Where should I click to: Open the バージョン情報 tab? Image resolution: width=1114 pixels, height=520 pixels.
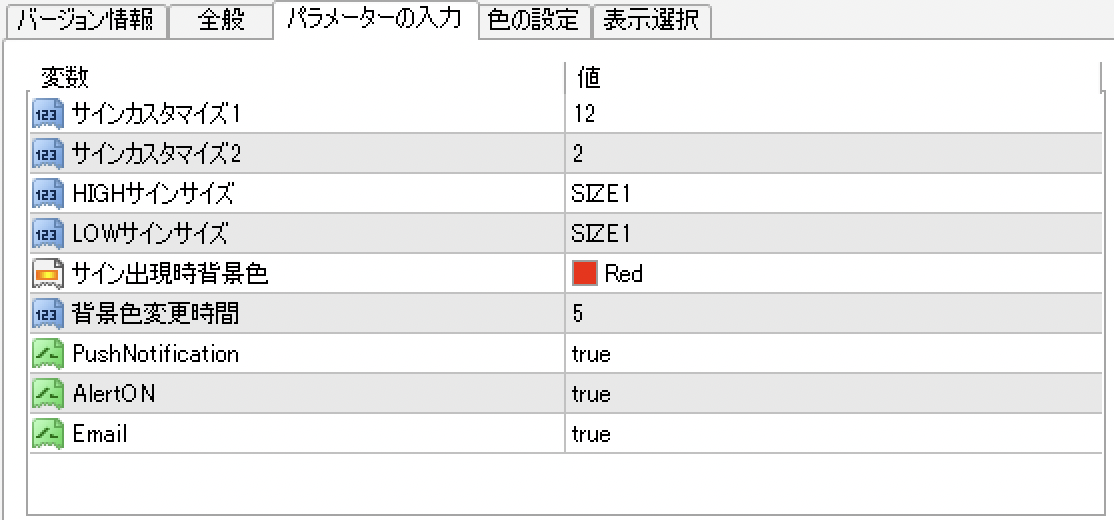click(x=84, y=21)
